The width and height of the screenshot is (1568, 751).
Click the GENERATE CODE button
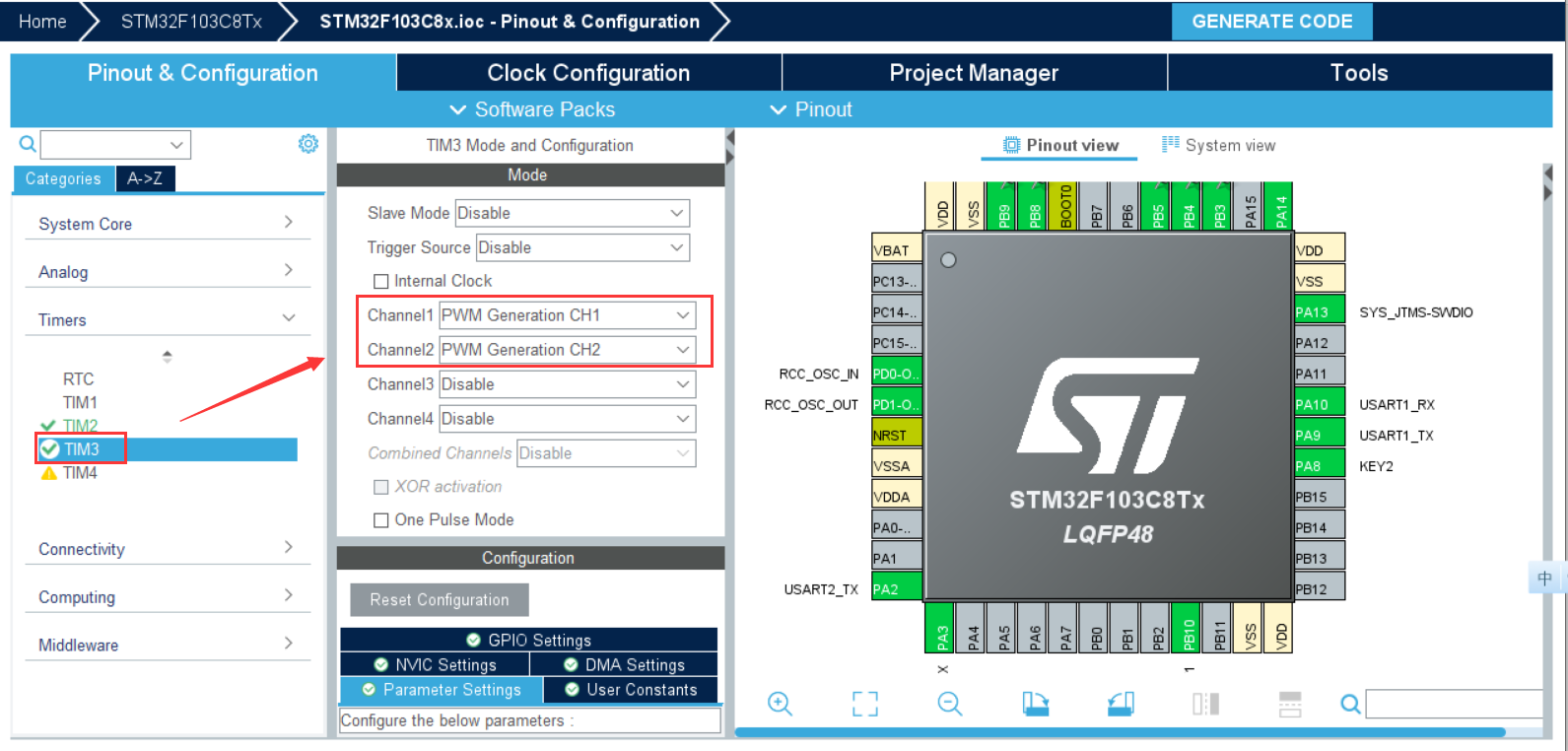click(x=1271, y=22)
